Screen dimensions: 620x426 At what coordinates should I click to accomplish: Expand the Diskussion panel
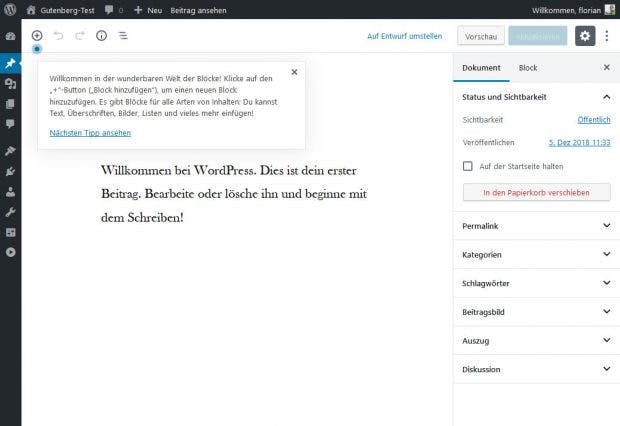pyautogui.click(x=537, y=369)
